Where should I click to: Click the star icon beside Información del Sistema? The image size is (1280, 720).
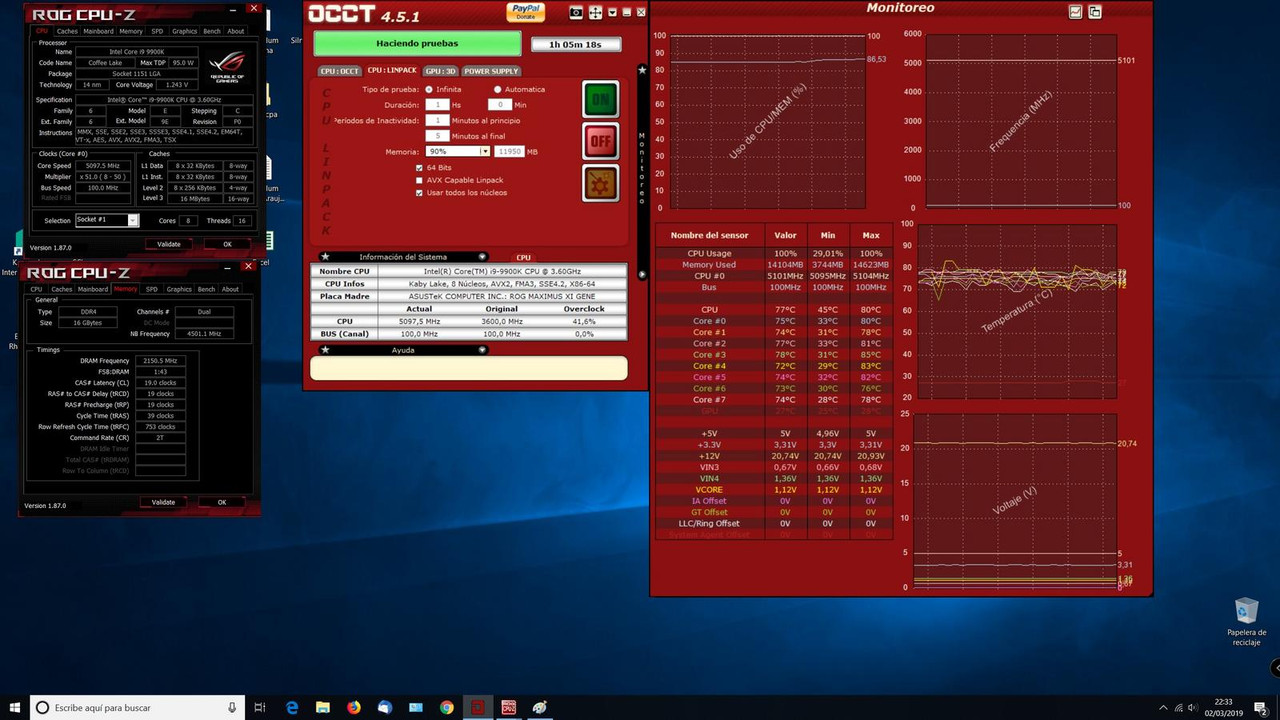pyautogui.click(x=325, y=257)
